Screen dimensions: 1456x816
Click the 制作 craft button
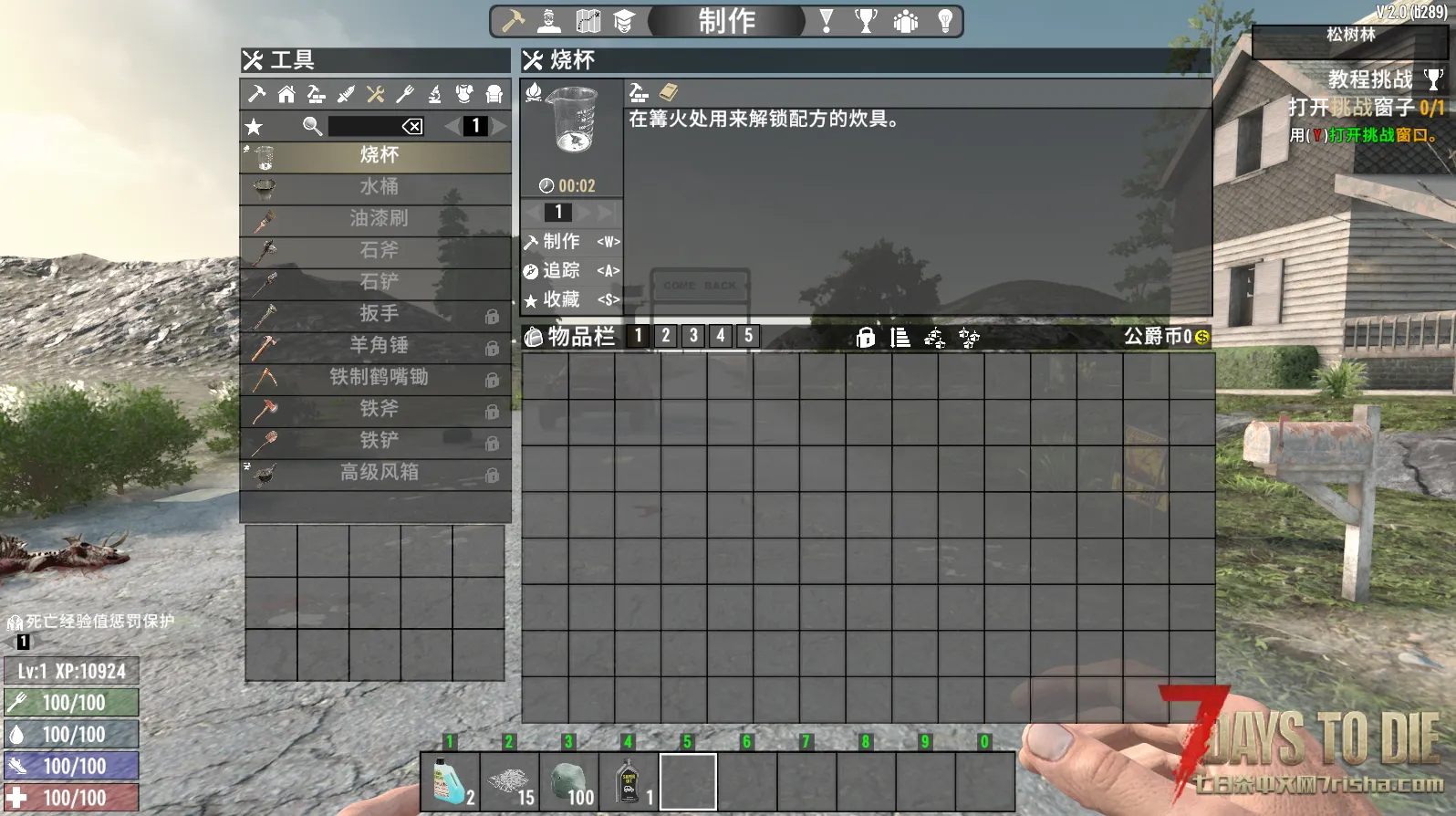572,242
